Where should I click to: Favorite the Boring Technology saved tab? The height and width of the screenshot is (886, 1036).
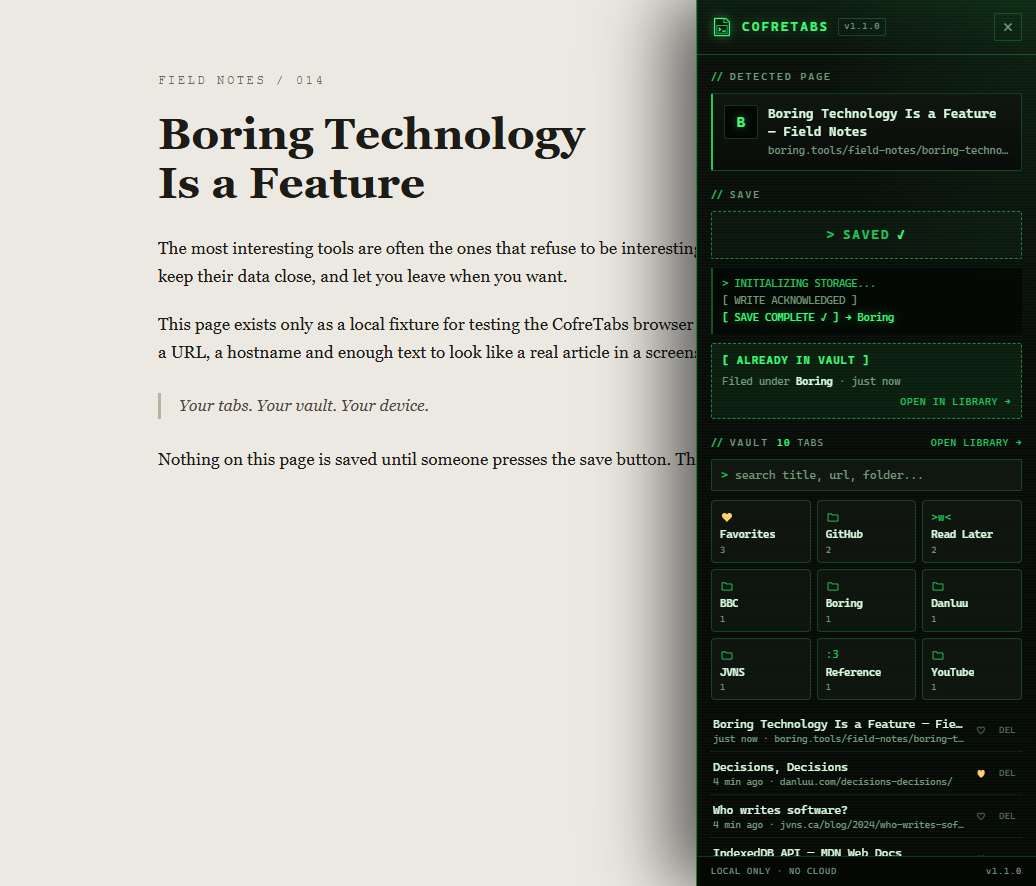[x=981, y=730]
